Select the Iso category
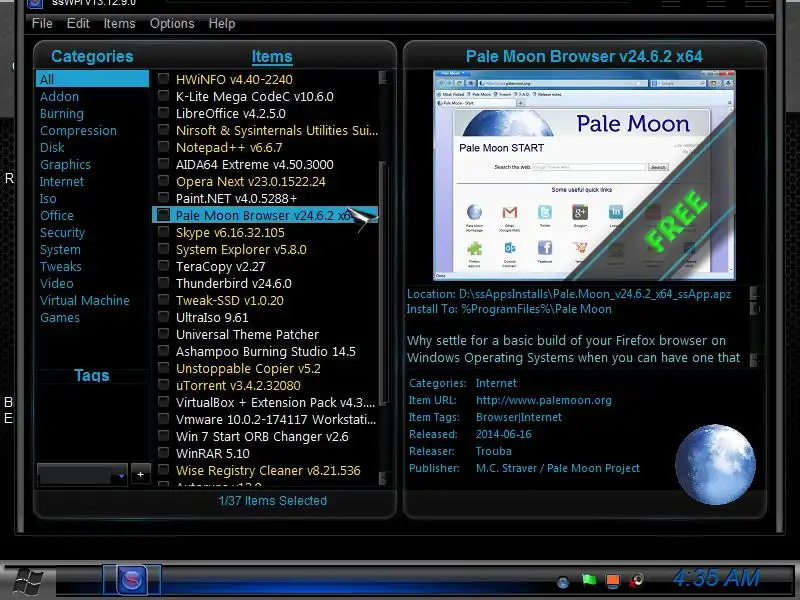 click(x=48, y=198)
